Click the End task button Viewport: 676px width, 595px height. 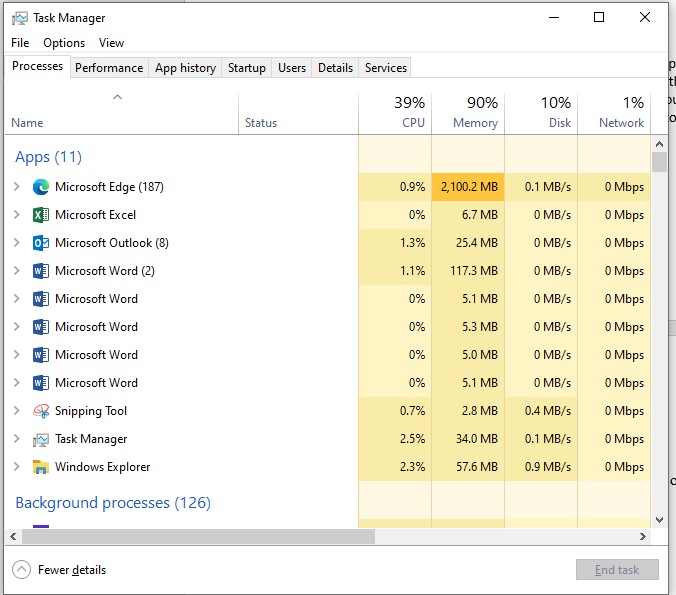tap(617, 570)
